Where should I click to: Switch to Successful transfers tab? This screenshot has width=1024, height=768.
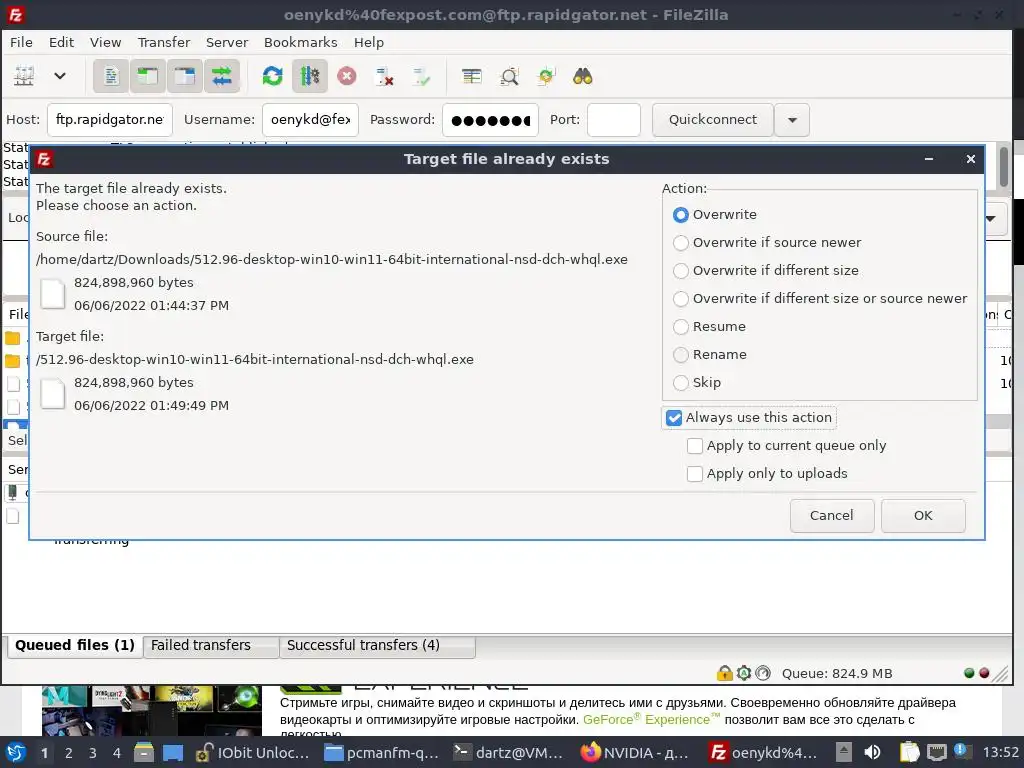[377, 646]
